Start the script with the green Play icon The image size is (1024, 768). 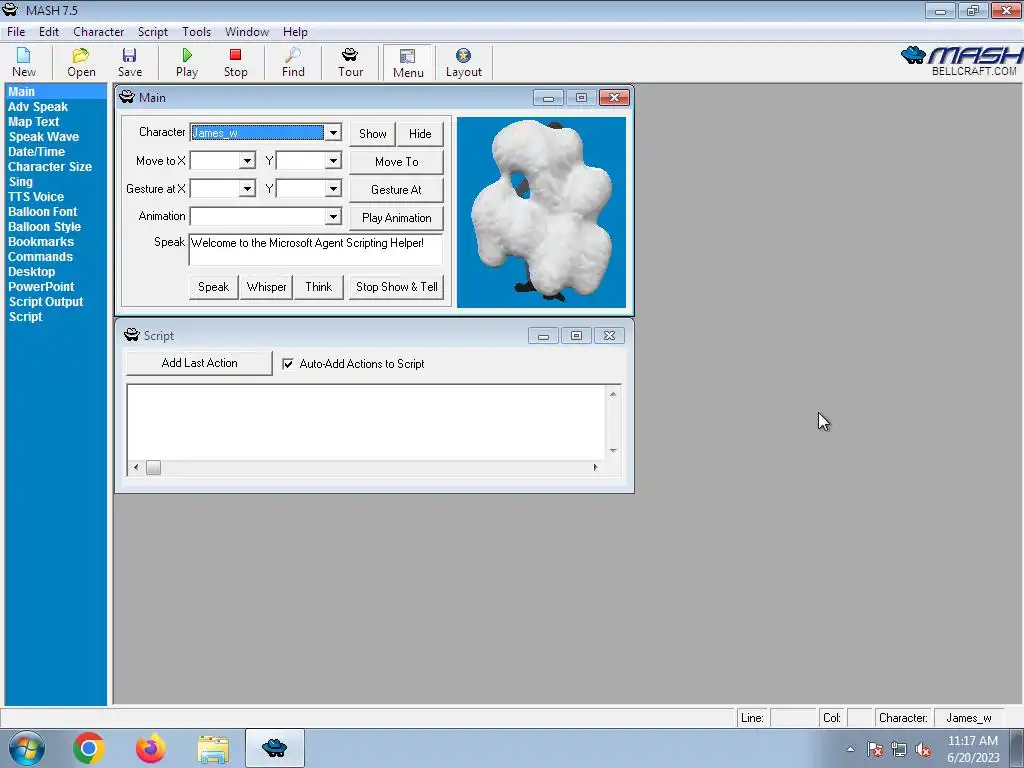pos(187,63)
